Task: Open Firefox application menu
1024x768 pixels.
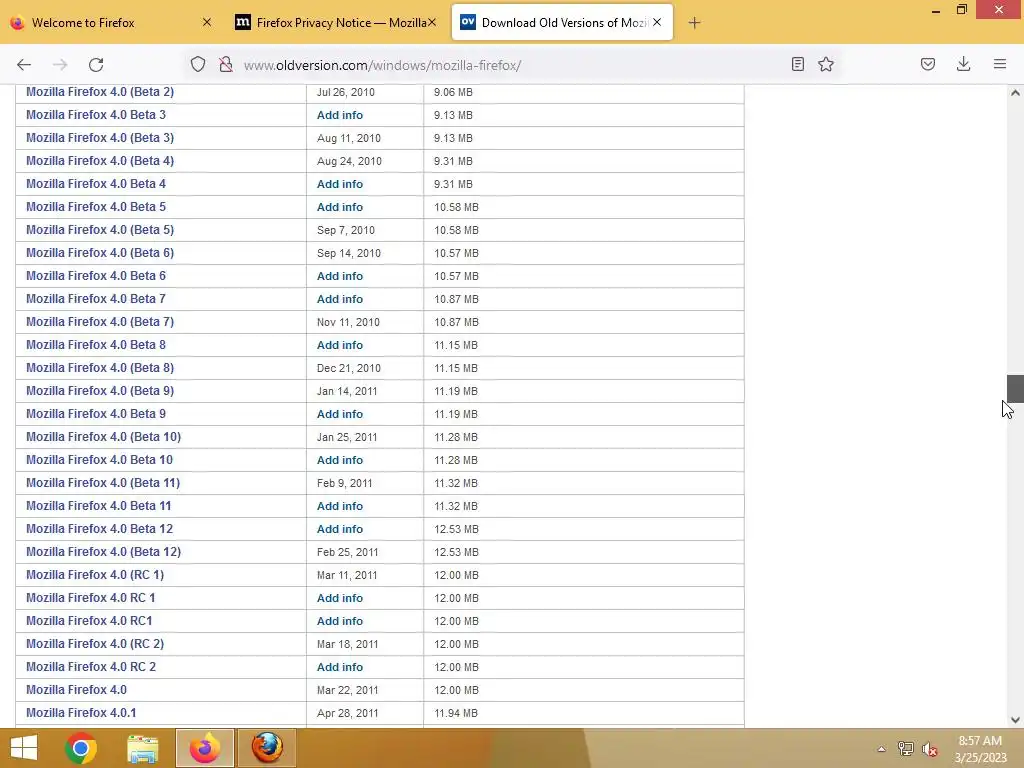Action: tap(1000, 64)
